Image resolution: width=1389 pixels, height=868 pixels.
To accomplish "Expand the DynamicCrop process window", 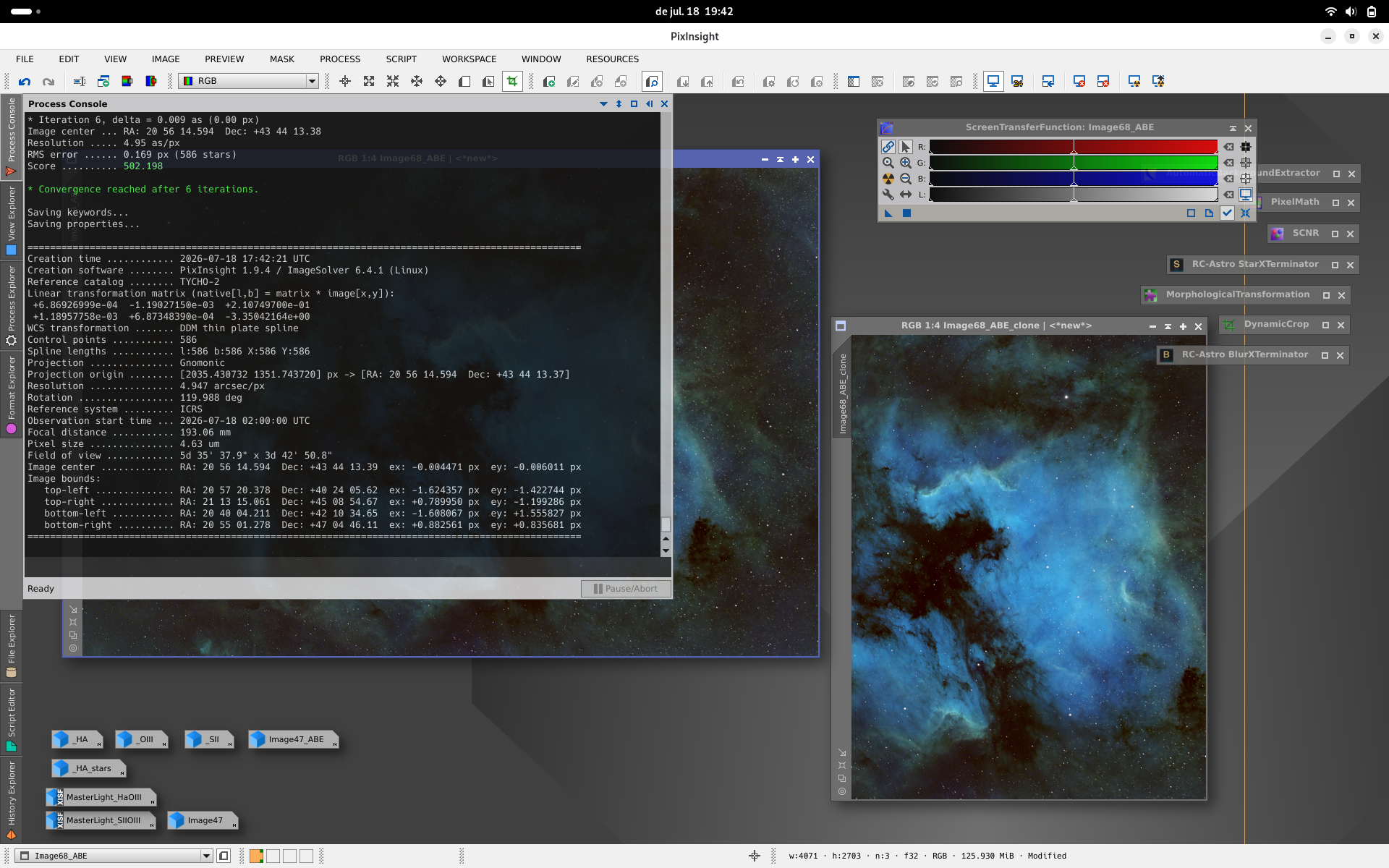I will click(x=1325, y=325).
